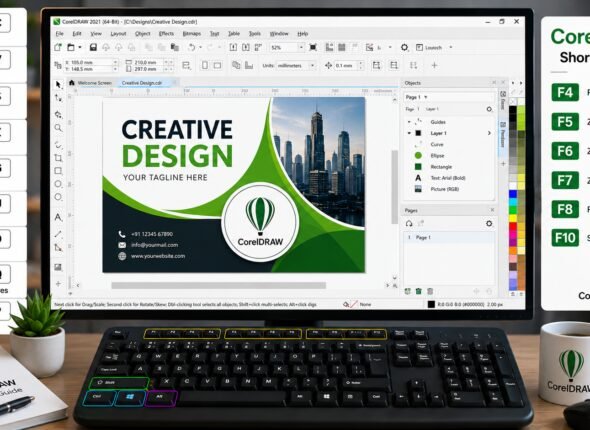Click the page width 210.0 mm field
Viewport: 590px width, 430px height.
[148, 62]
